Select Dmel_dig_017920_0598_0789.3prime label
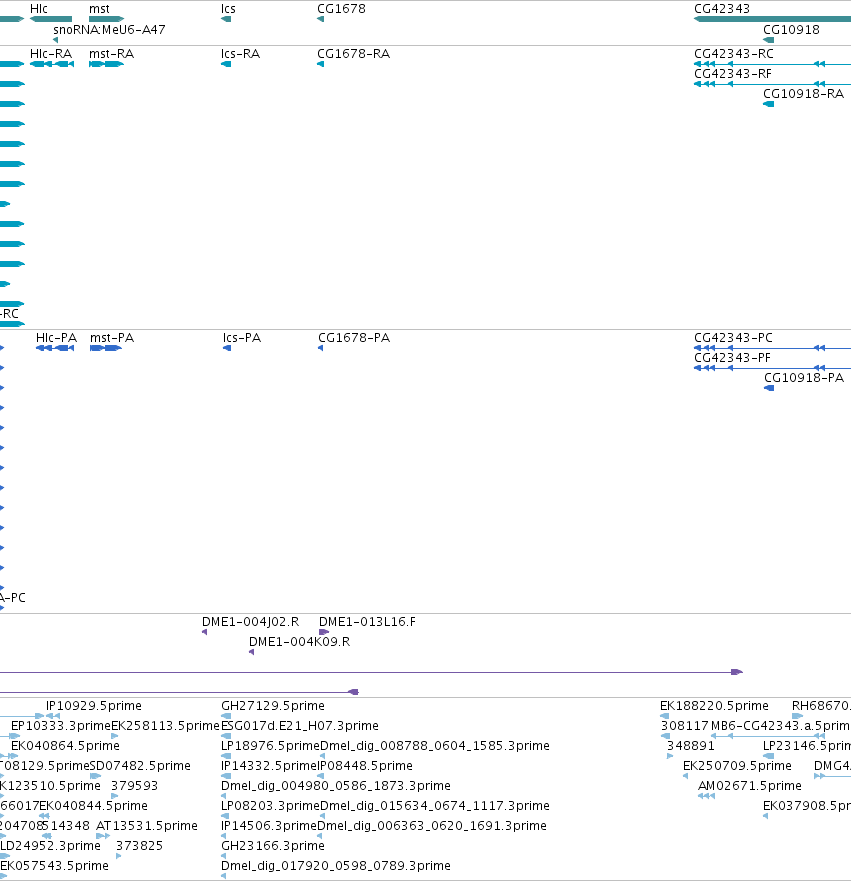Image resolution: width=851 pixels, height=881 pixels. click(x=336, y=866)
